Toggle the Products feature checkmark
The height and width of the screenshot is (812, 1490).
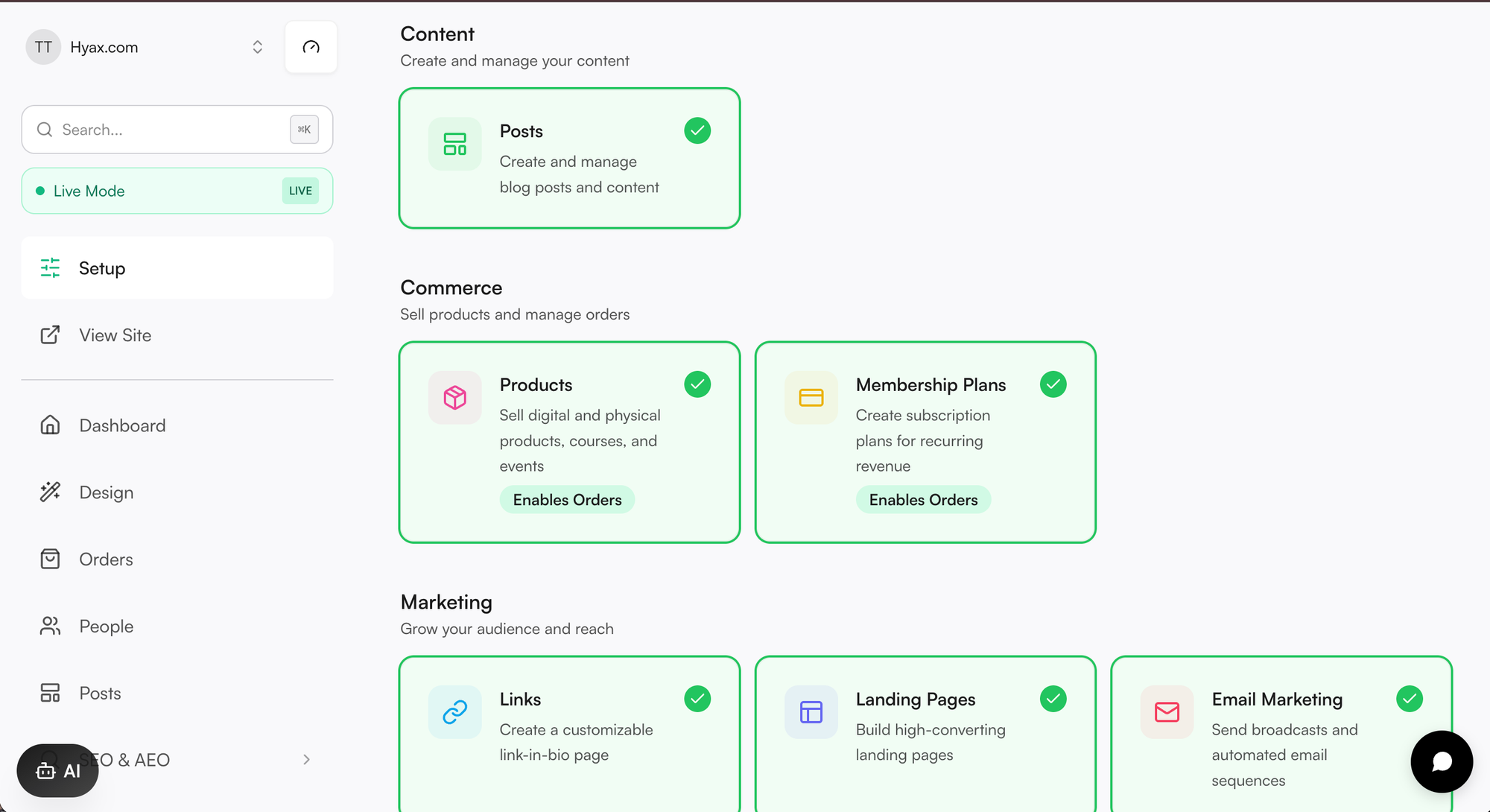click(x=697, y=384)
